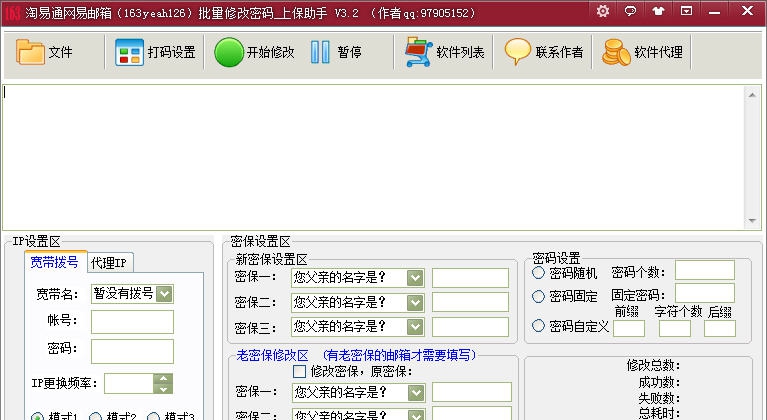This screenshot has width=767, height=420.
Task: Click the green 开始修改 start button
Action: click(x=229, y=52)
